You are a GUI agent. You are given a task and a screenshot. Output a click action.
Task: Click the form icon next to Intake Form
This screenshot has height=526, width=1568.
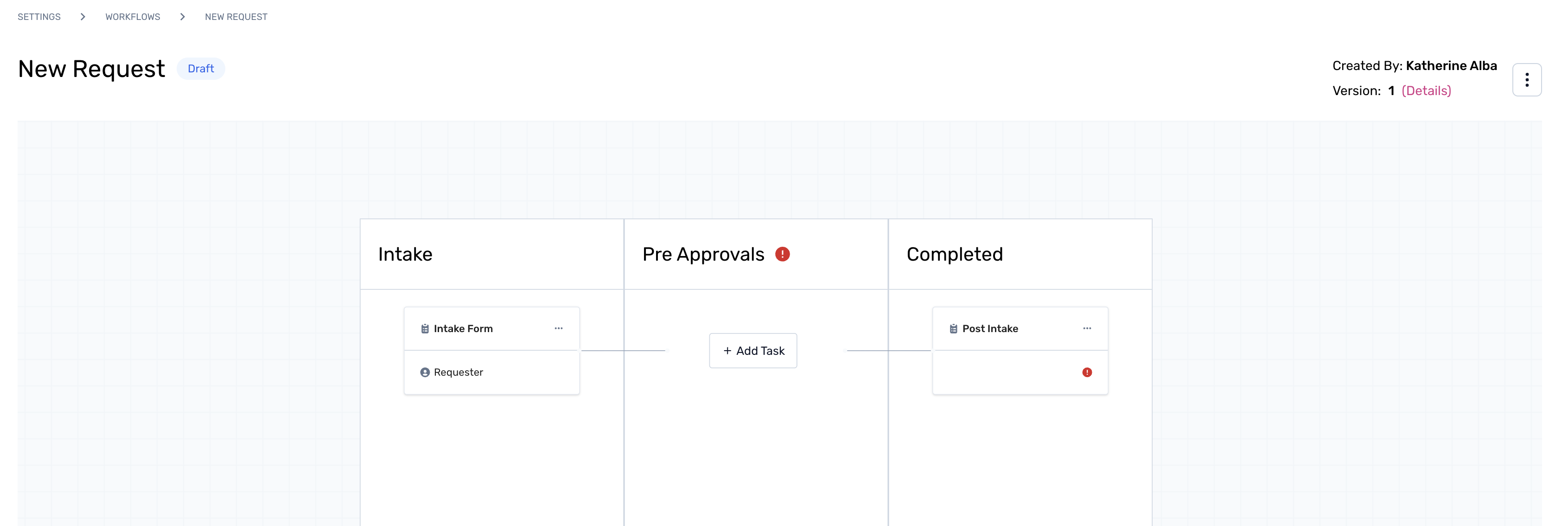425,329
